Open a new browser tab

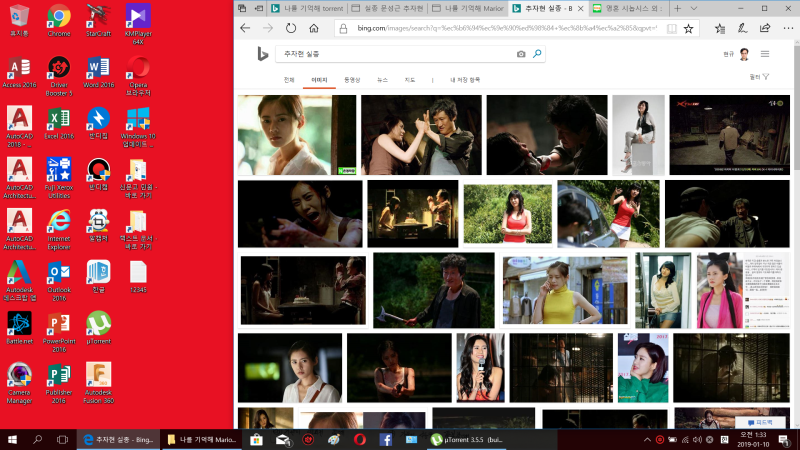pos(678,8)
